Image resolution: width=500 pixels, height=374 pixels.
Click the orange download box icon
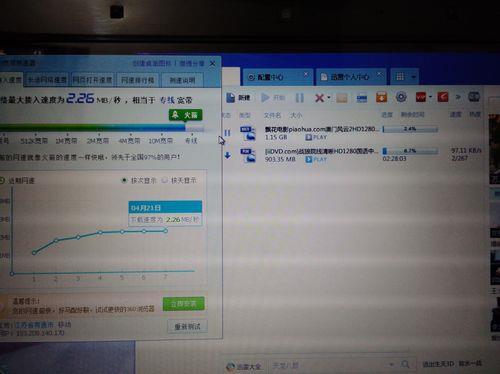tap(381, 97)
